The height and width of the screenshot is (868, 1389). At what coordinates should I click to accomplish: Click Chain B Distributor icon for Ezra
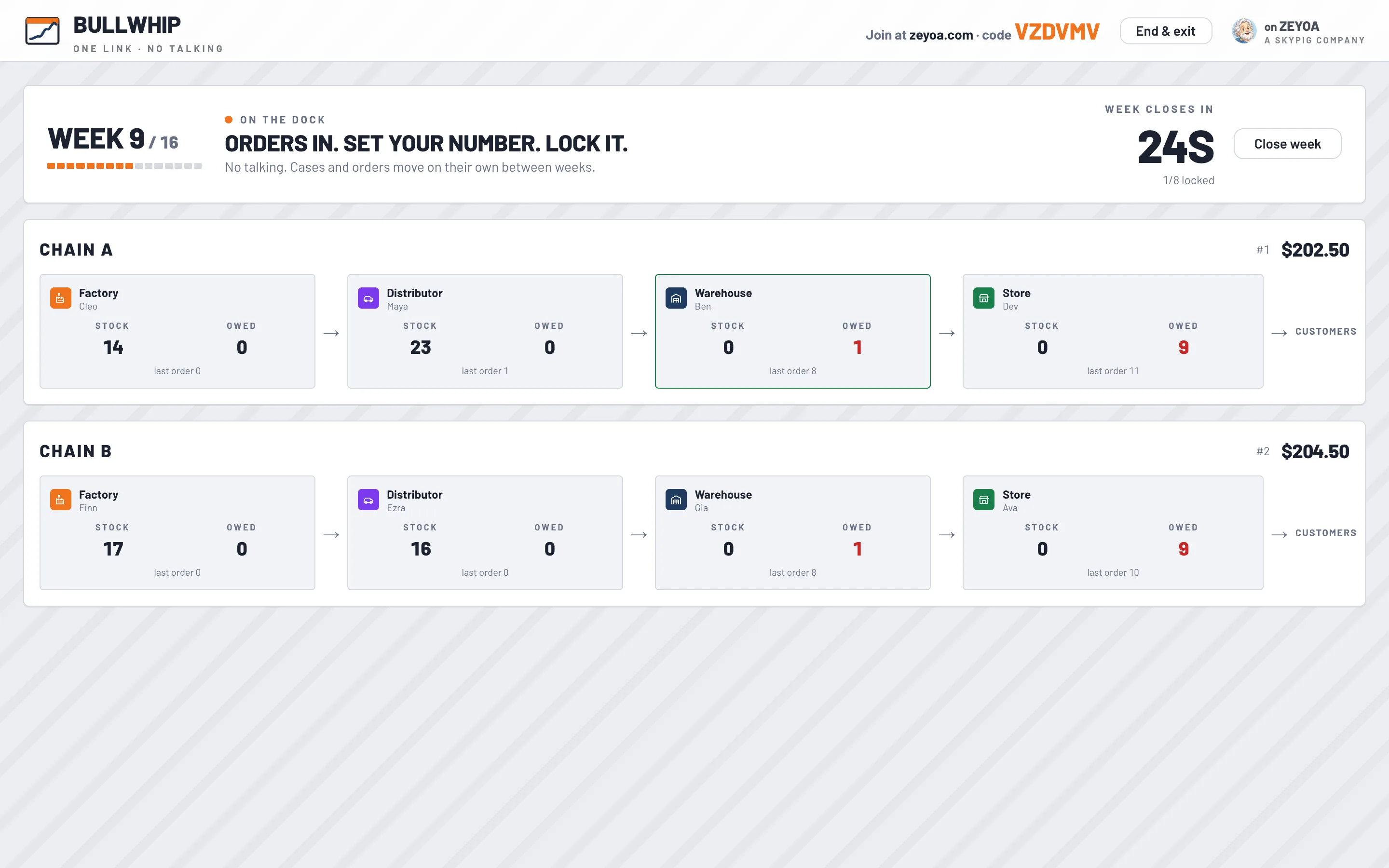point(368,500)
